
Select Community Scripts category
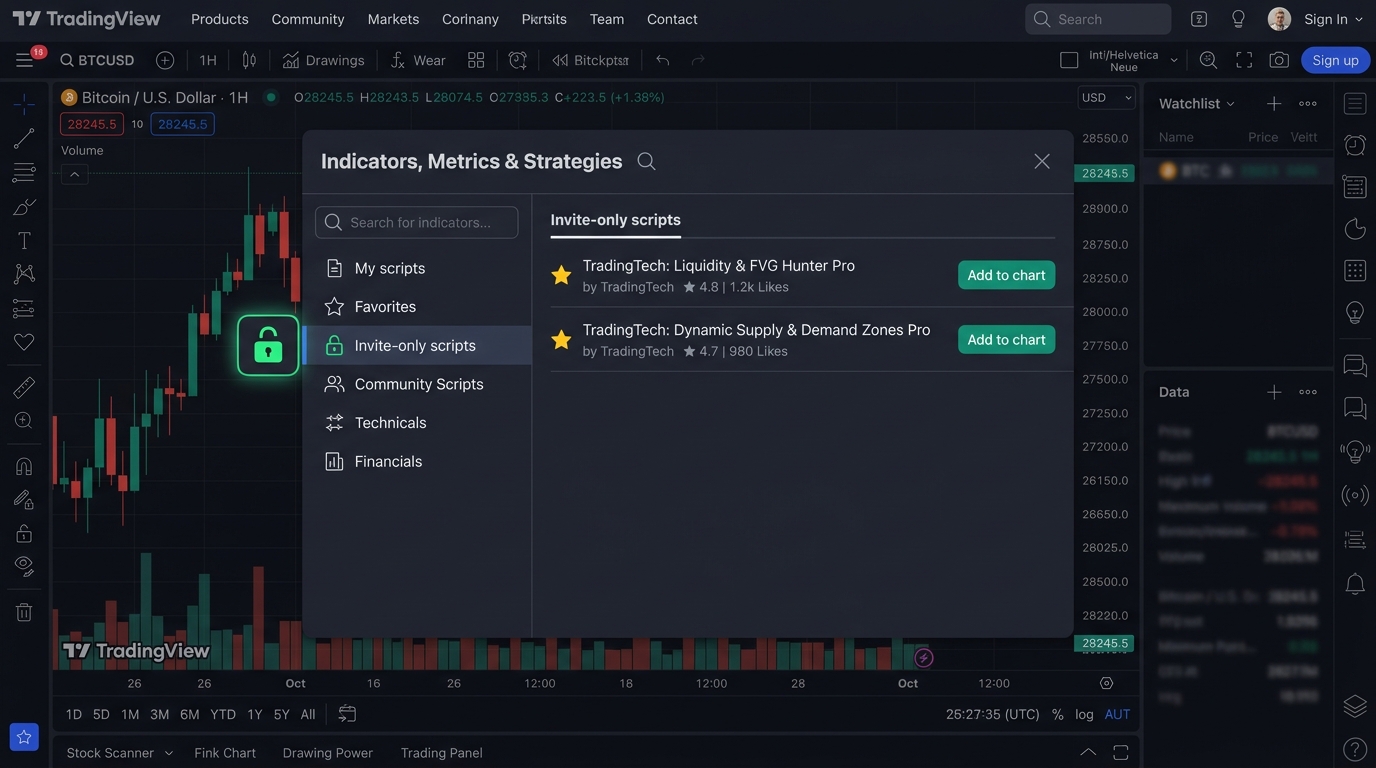coord(417,384)
